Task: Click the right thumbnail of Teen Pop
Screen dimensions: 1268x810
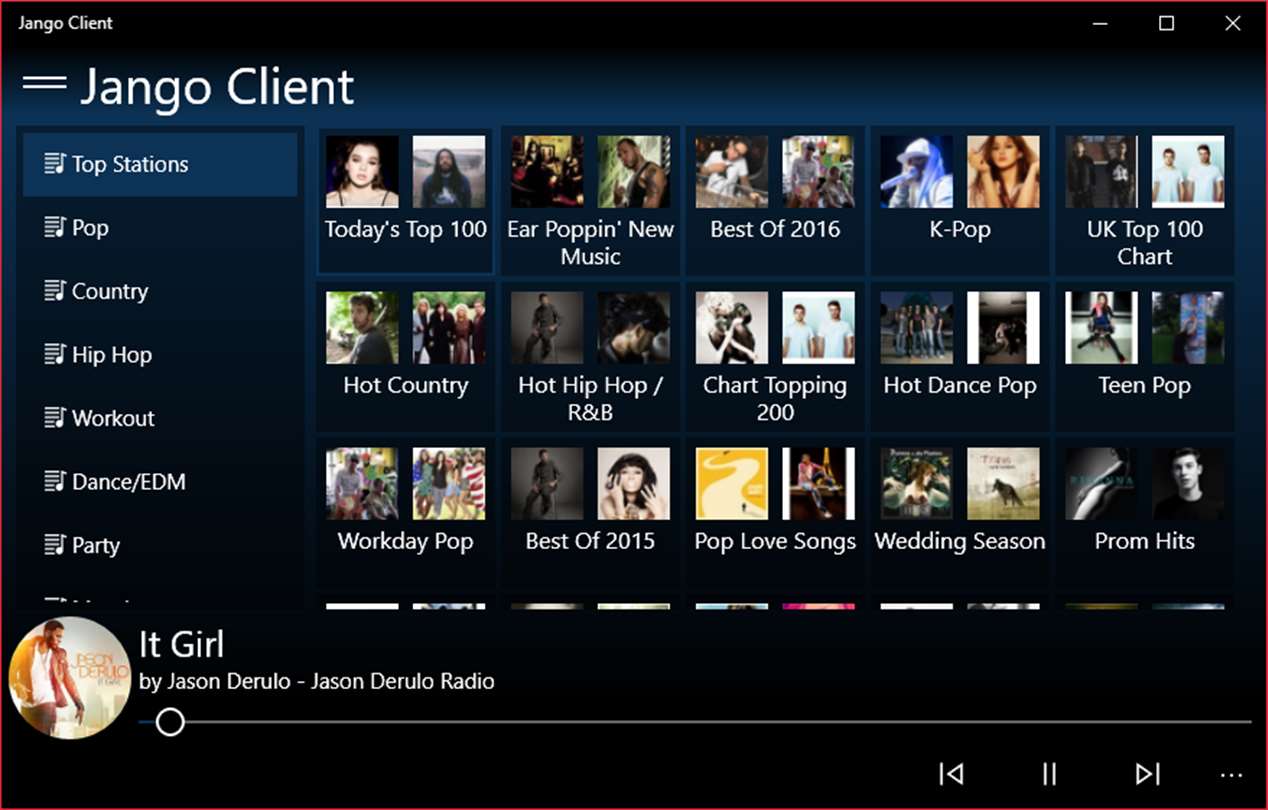Action: click(x=1188, y=328)
